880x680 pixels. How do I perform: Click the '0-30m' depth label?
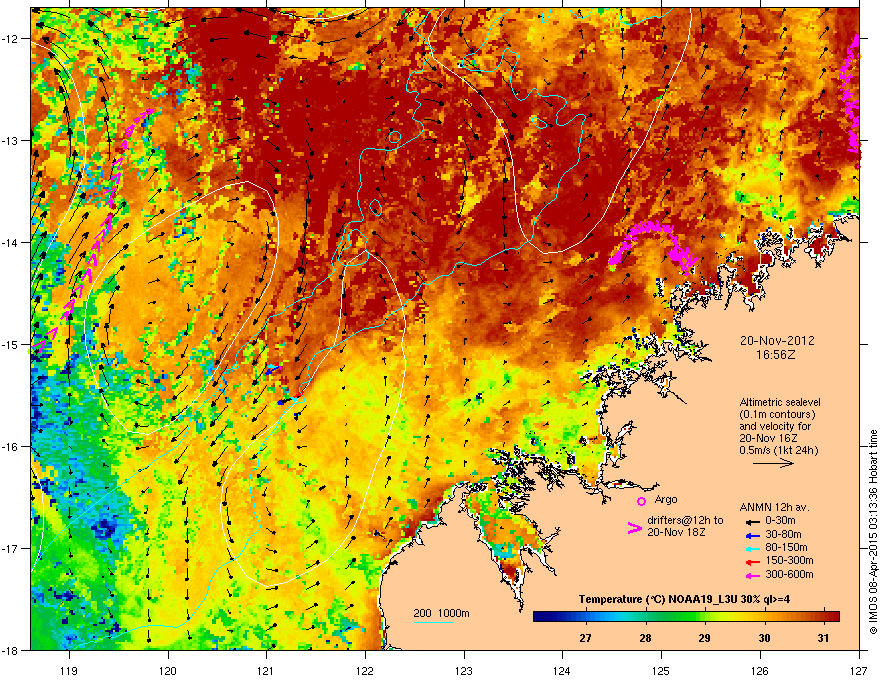coord(780,521)
